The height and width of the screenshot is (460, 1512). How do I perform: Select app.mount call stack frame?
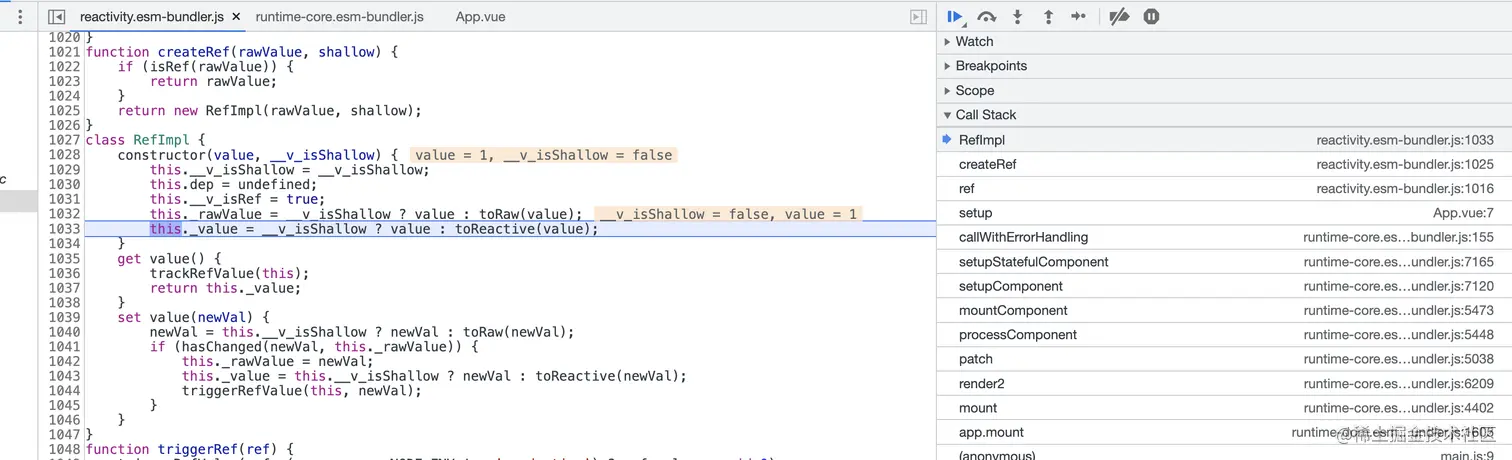(1224, 433)
